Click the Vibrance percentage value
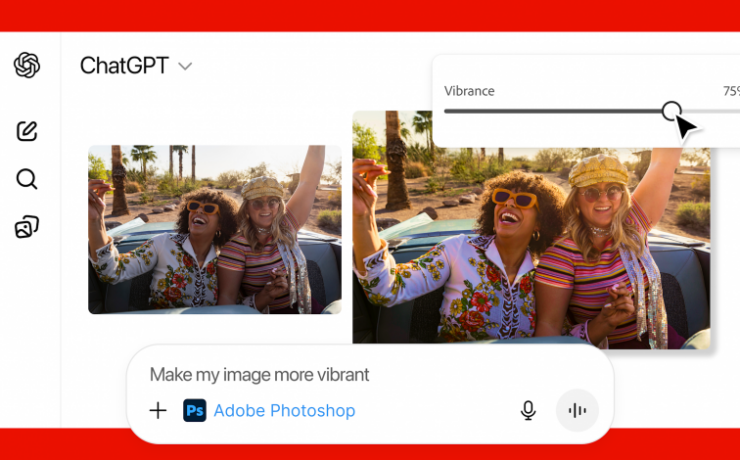The width and height of the screenshot is (740, 460). point(730,91)
